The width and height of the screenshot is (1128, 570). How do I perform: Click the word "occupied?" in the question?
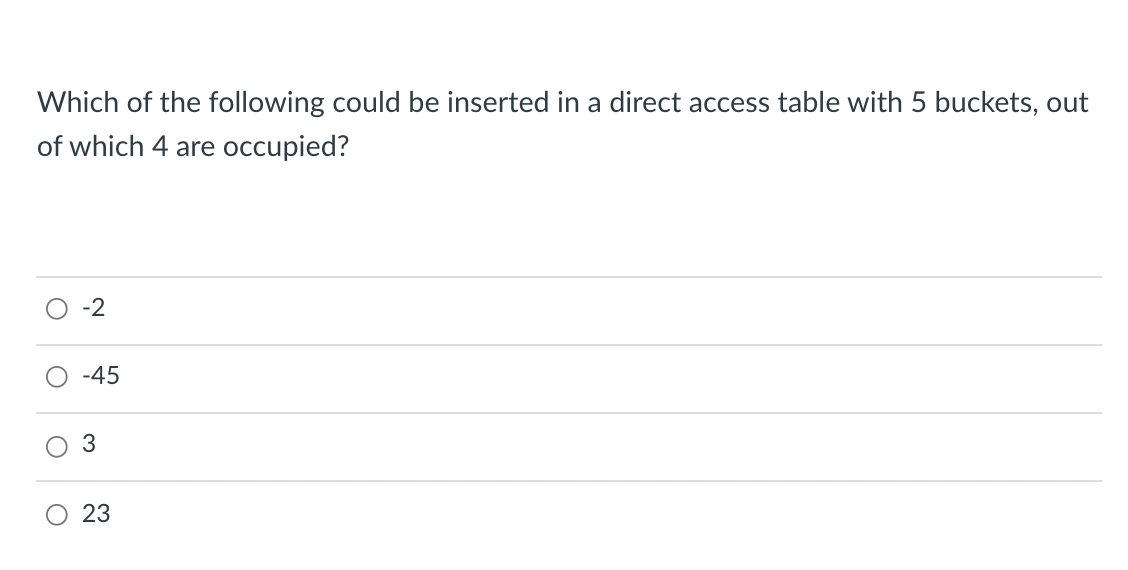click(x=286, y=147)
